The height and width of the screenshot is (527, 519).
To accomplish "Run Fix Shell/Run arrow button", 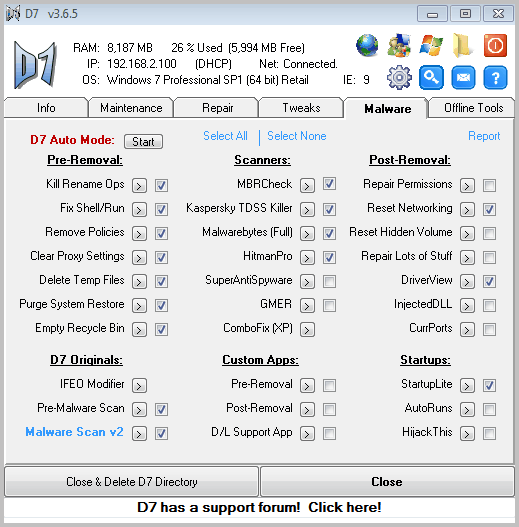I will coord(139,209).
